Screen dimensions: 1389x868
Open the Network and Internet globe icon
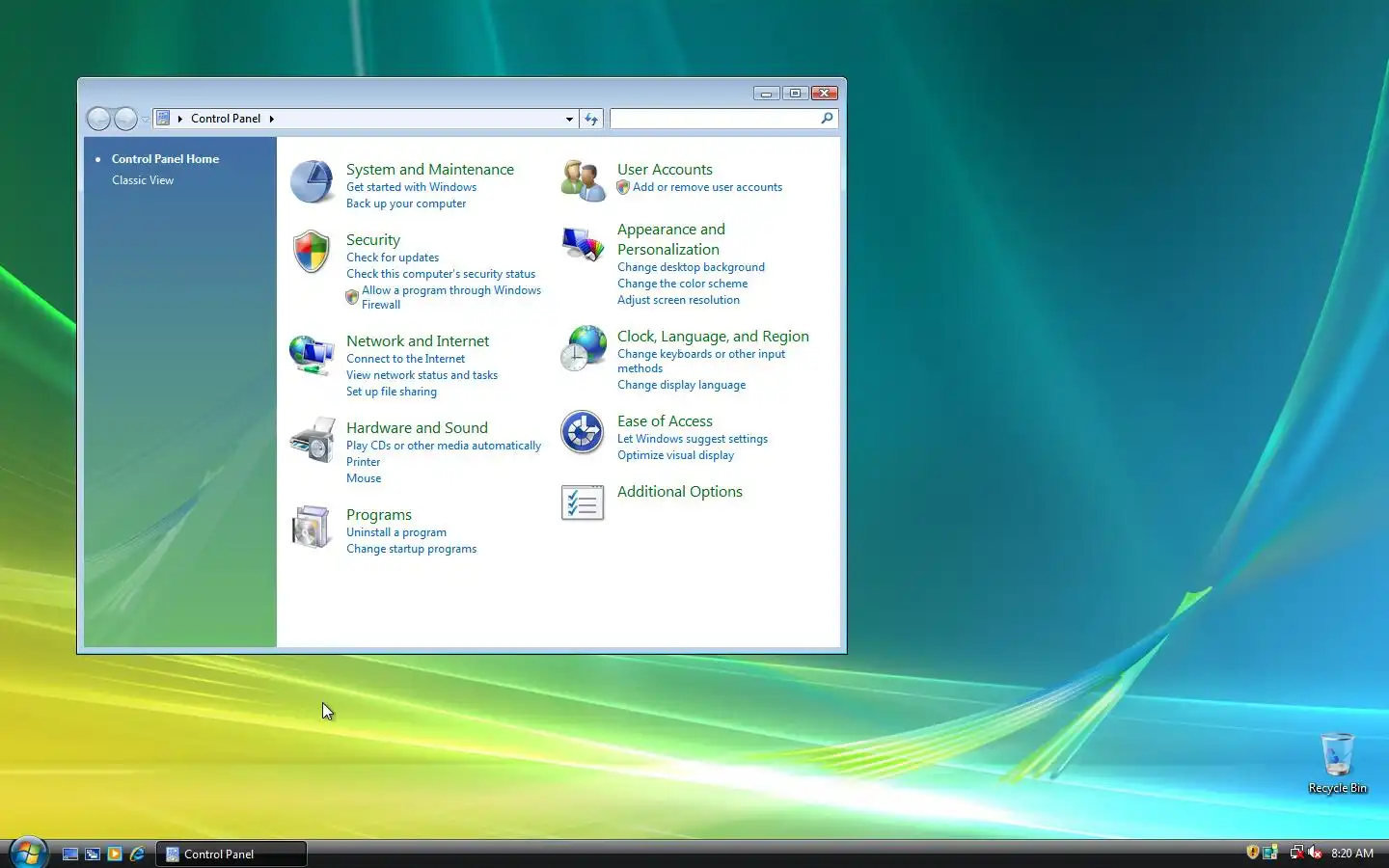[312, 355]
